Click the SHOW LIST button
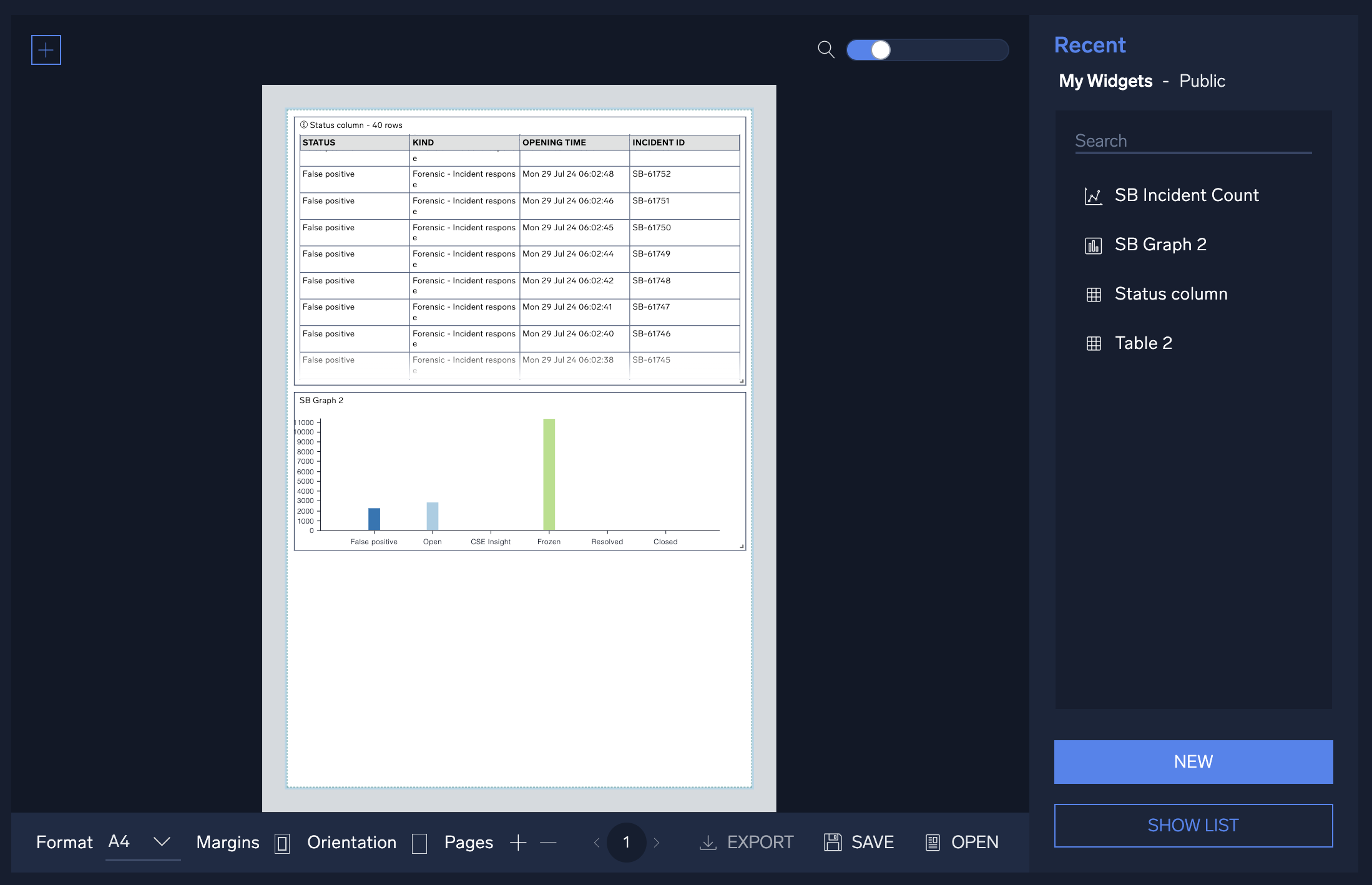This screenshot has width=1372, height=885. point(1193,825)
